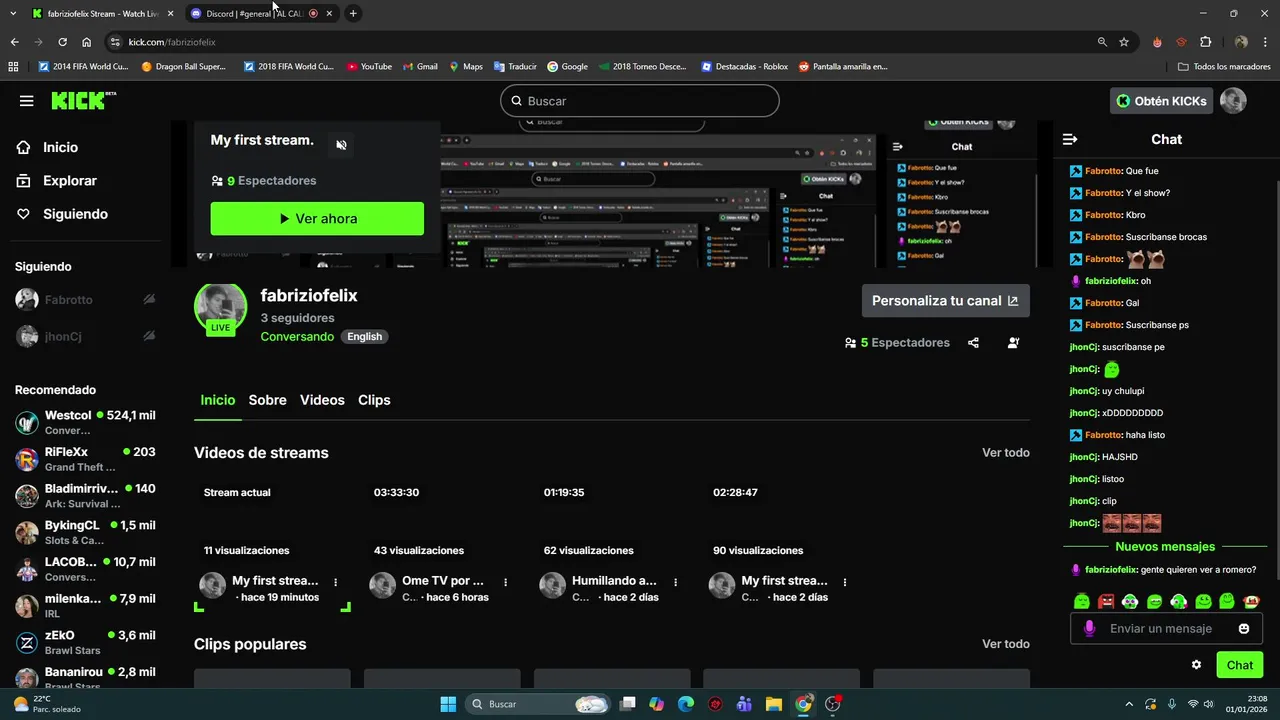Open the 02:28:47 video thumbnail
The image size is (1280, 720).
781,521
